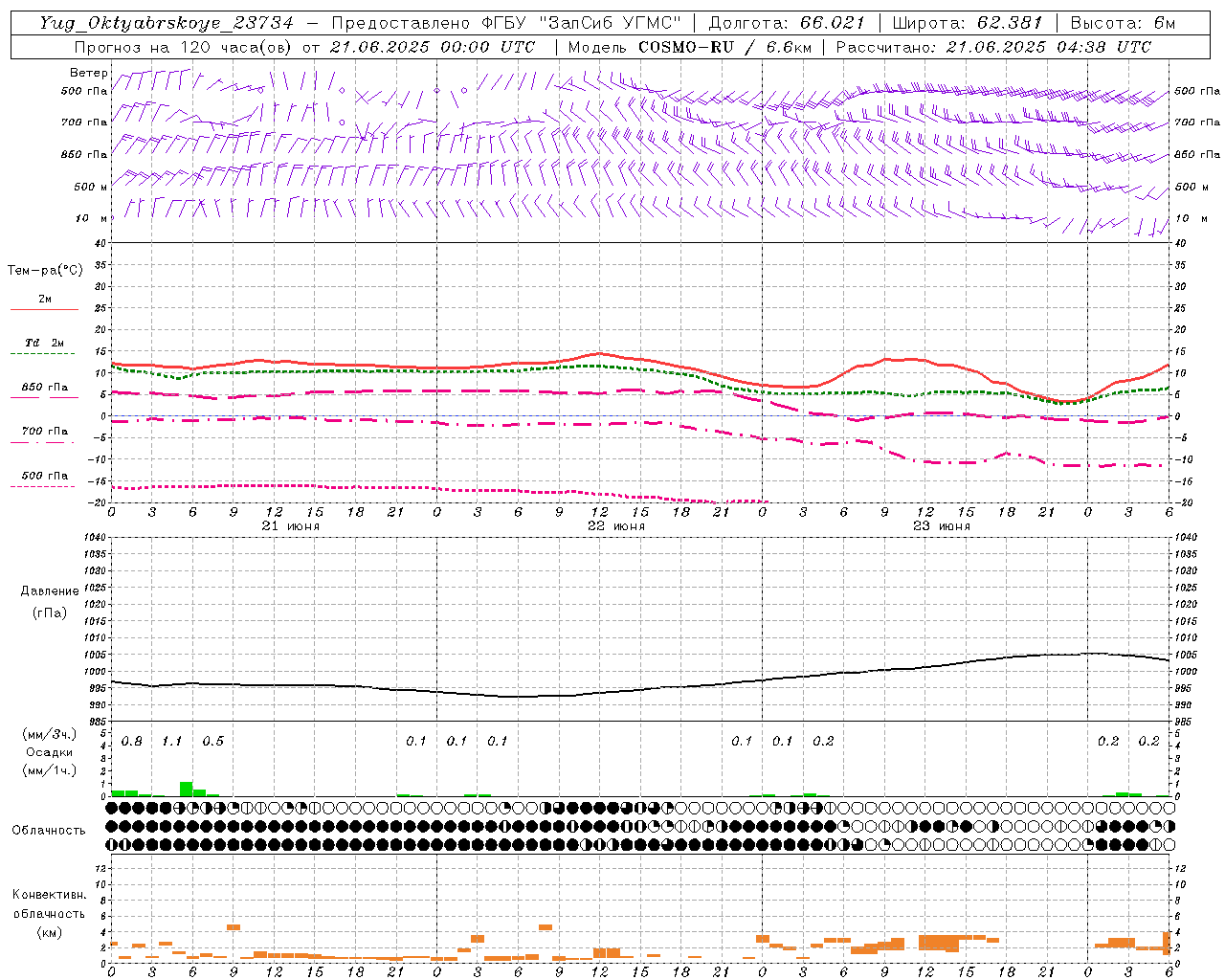1225x980 pixels.
Task: Click the (мм/1ч.) precipitation unit label
Action: pyautogui.click(x=49, y=770)
